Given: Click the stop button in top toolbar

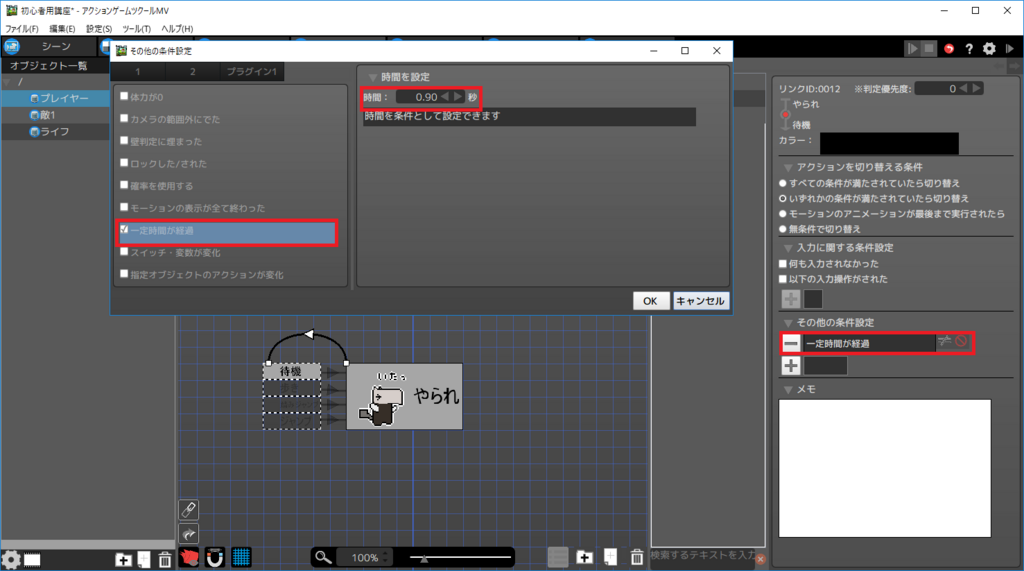Looking at the screenshot, I should point(929,48).
